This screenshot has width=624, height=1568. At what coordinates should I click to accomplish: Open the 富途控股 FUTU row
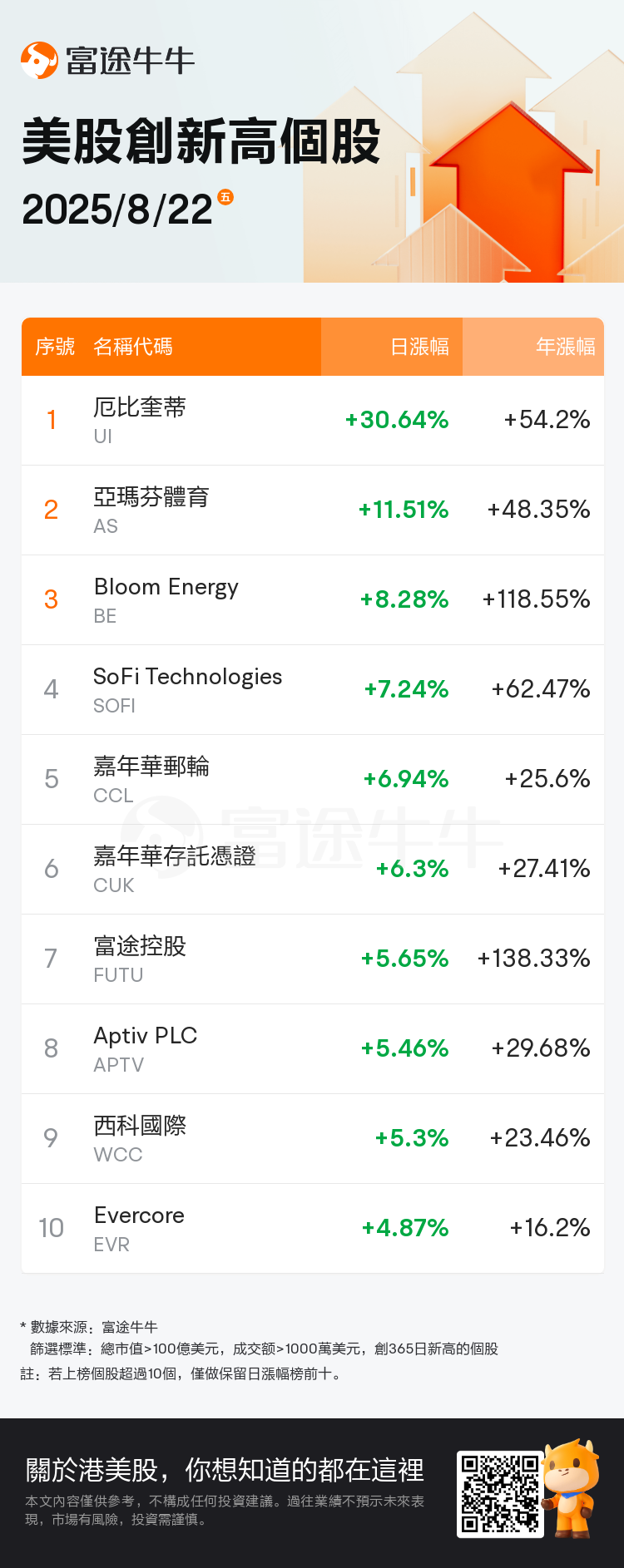313,959
